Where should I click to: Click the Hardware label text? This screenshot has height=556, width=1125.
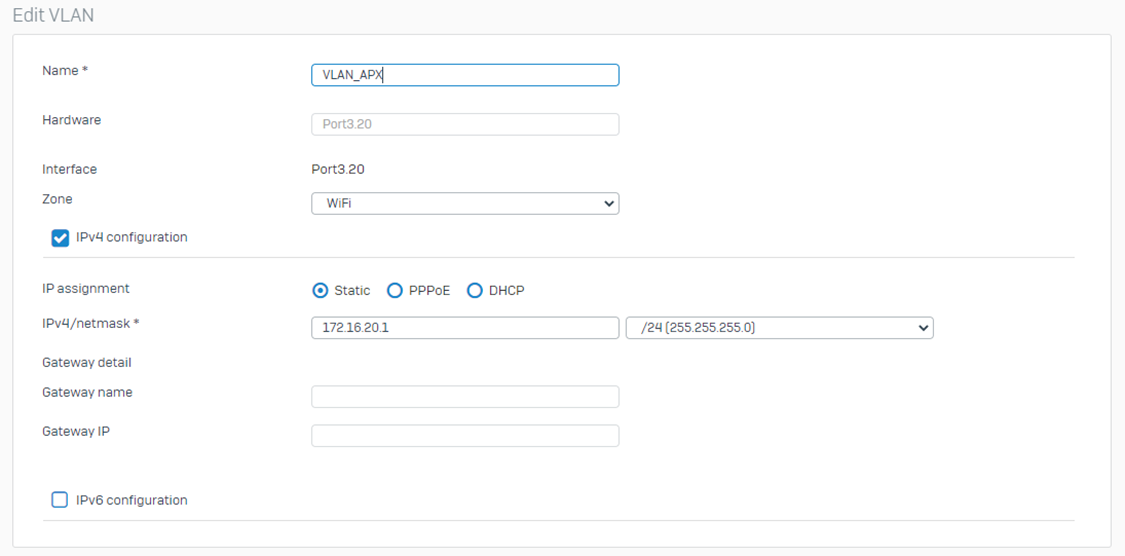[72, 120]
